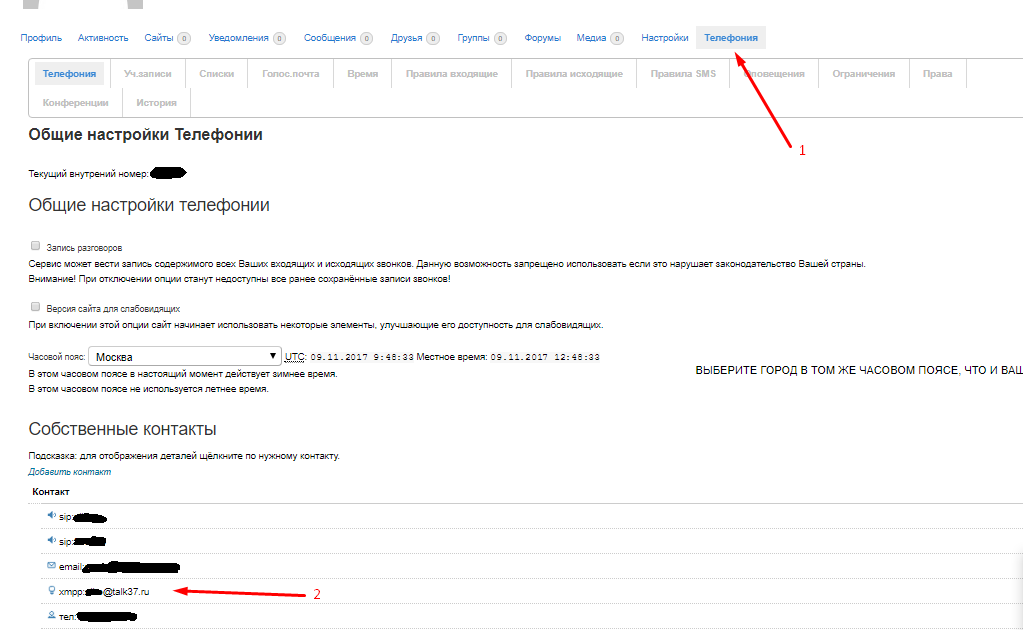Click the person icon beside тел contact

[x=52, y=616]
